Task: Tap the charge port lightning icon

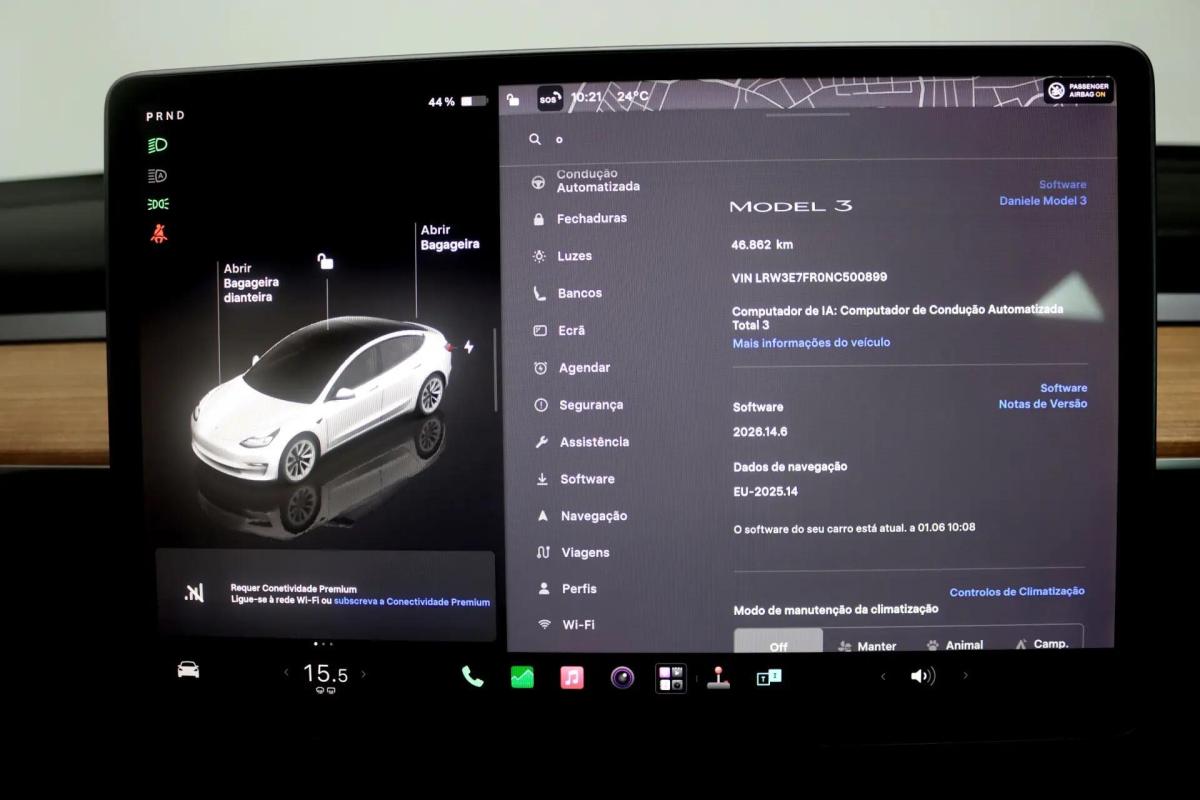Action: (x=469, y=347)
